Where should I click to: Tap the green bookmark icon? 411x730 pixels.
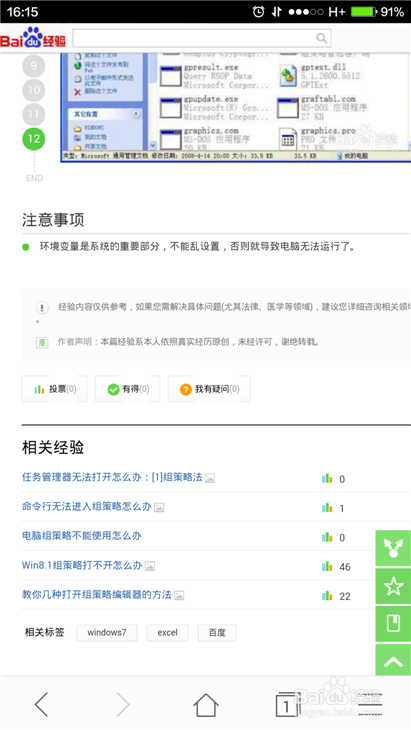pos(393,624)
